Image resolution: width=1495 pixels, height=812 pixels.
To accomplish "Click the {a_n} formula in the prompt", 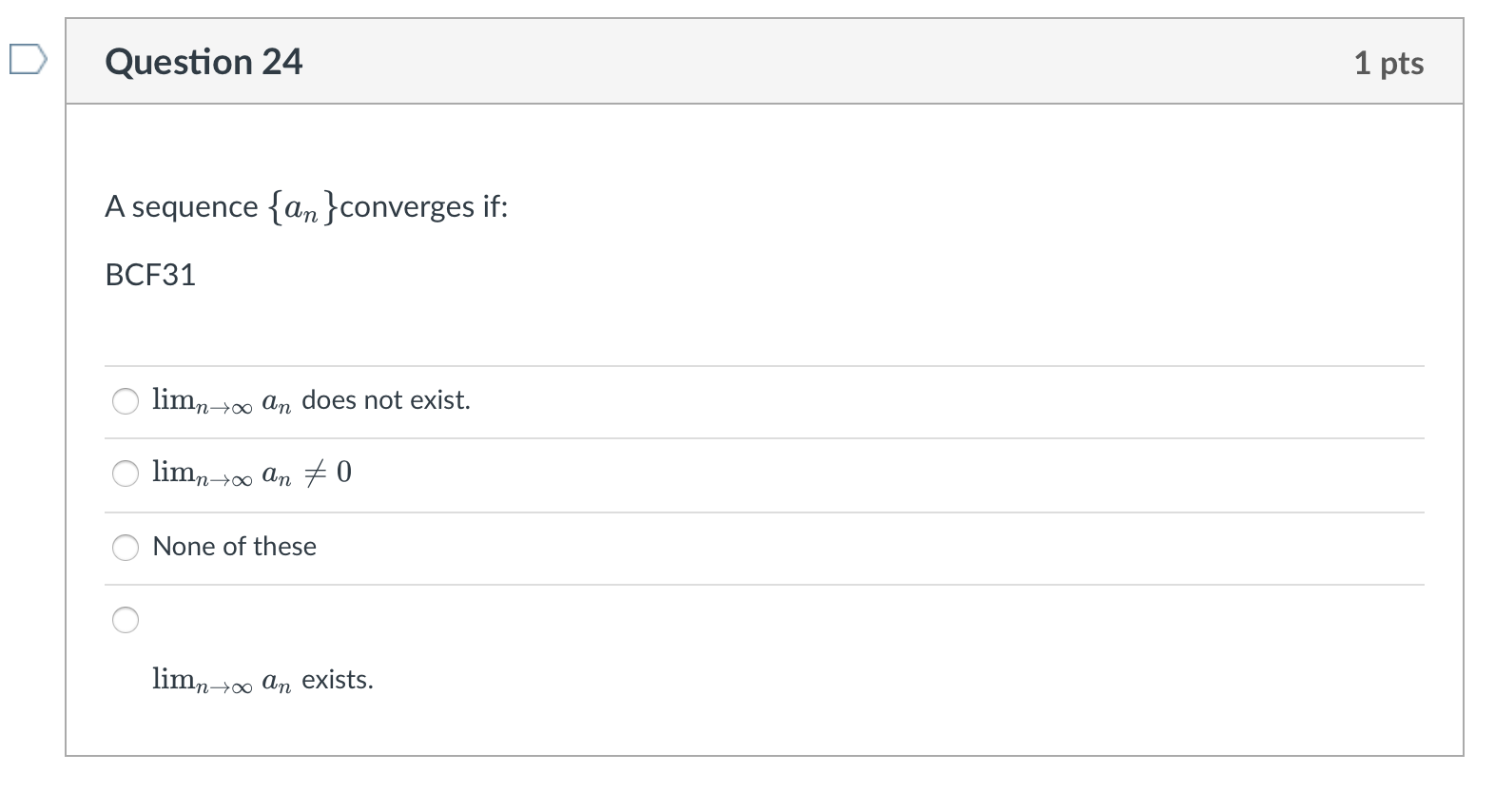I will 301,207.
